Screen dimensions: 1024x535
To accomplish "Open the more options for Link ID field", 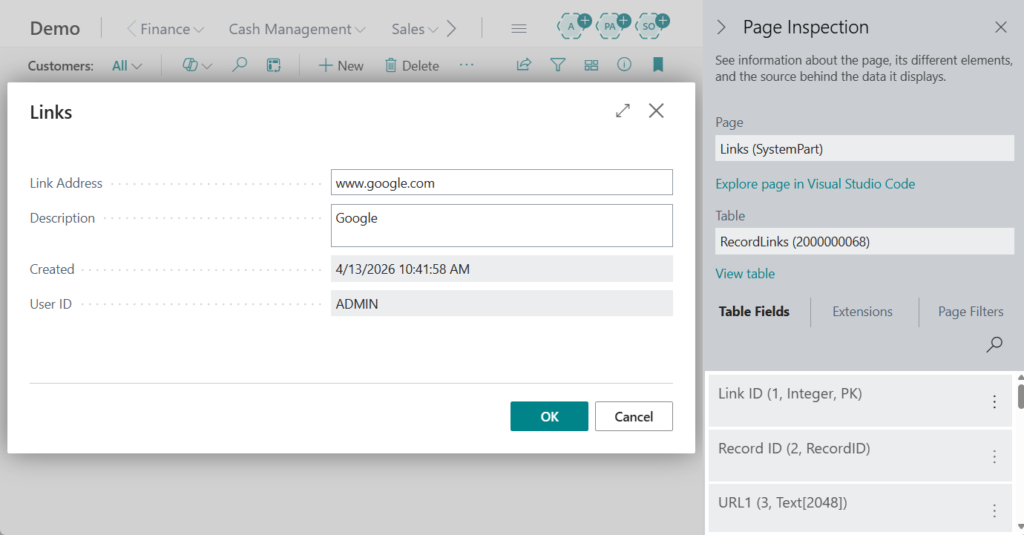I will coord(994,402).
